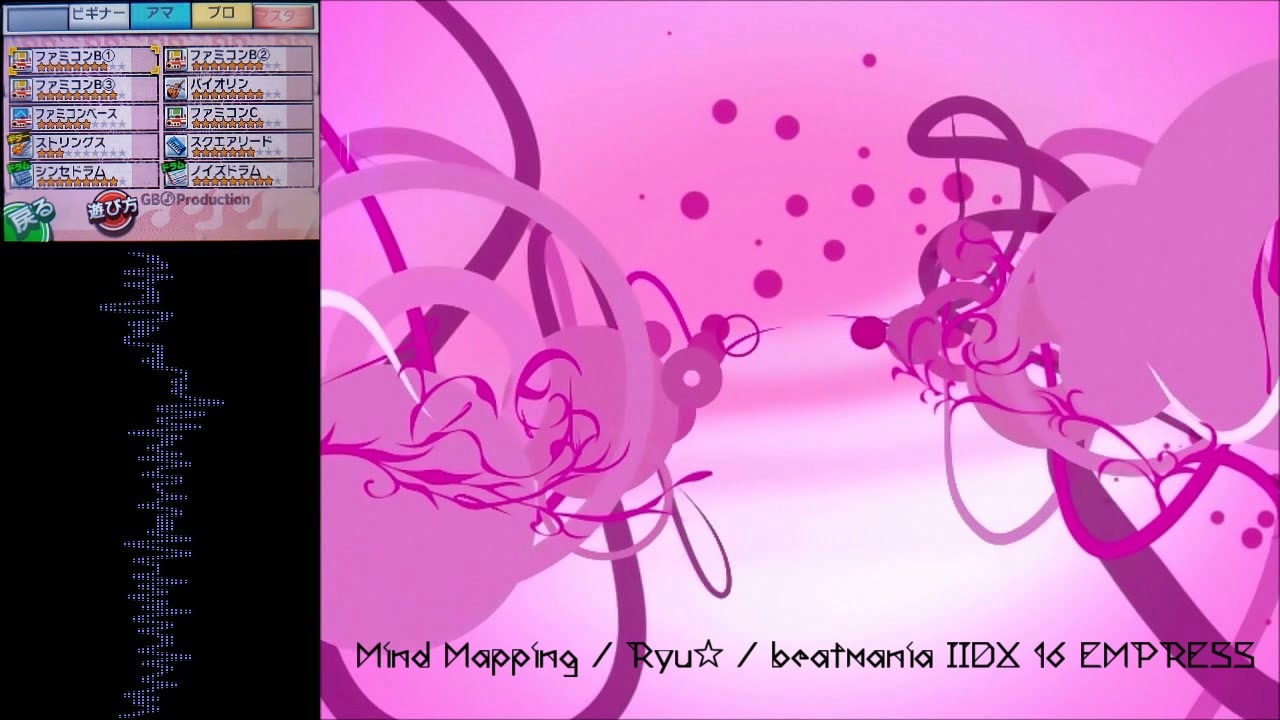Choose the ノイズドラム part name
The width and height of the screenshot is (1280, 720).
tap(225, 171)
